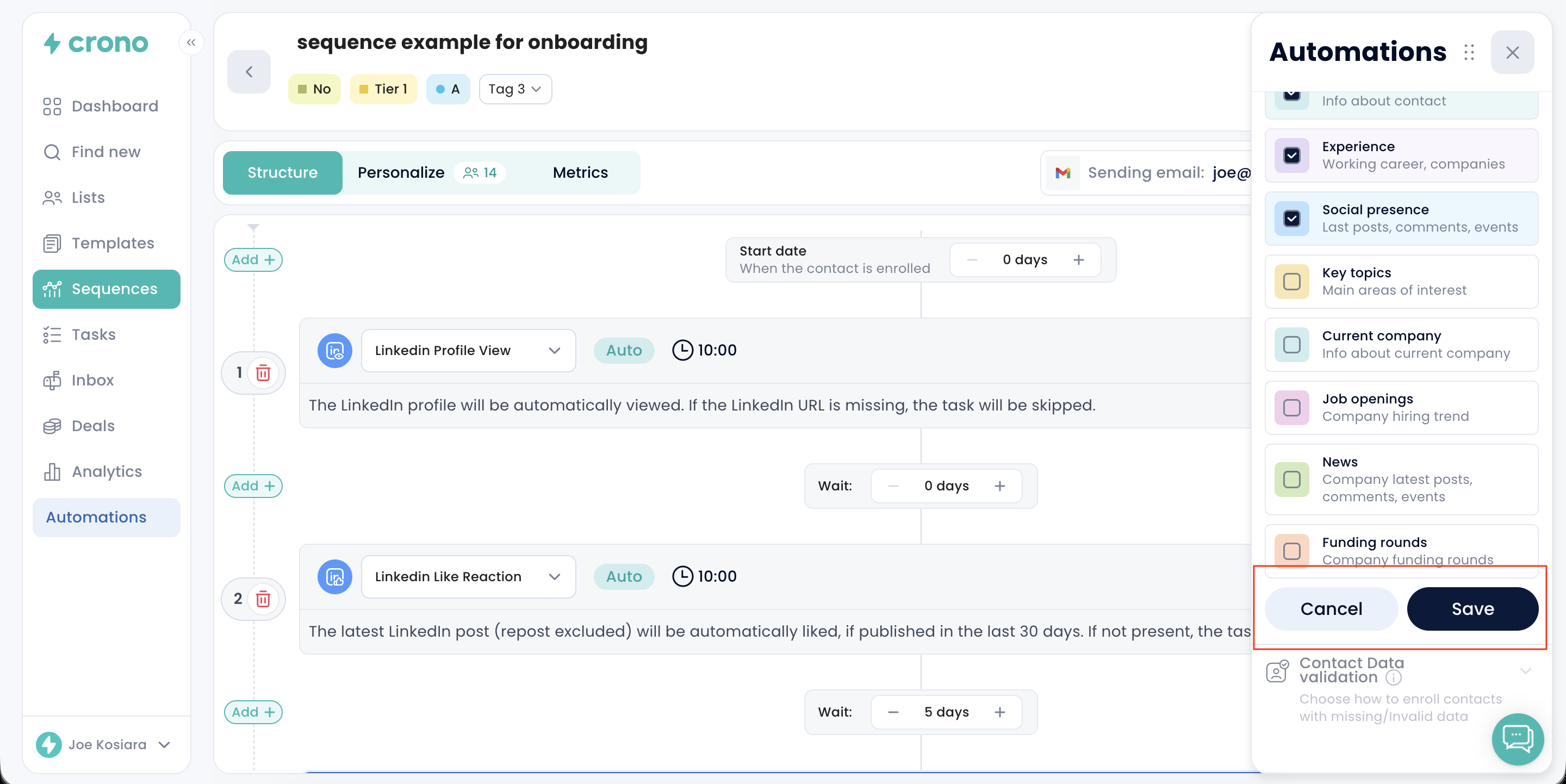The height and width of the screenshot is (784, 1566).
Task: Click the trash icon on step 2
Action: 263,599
